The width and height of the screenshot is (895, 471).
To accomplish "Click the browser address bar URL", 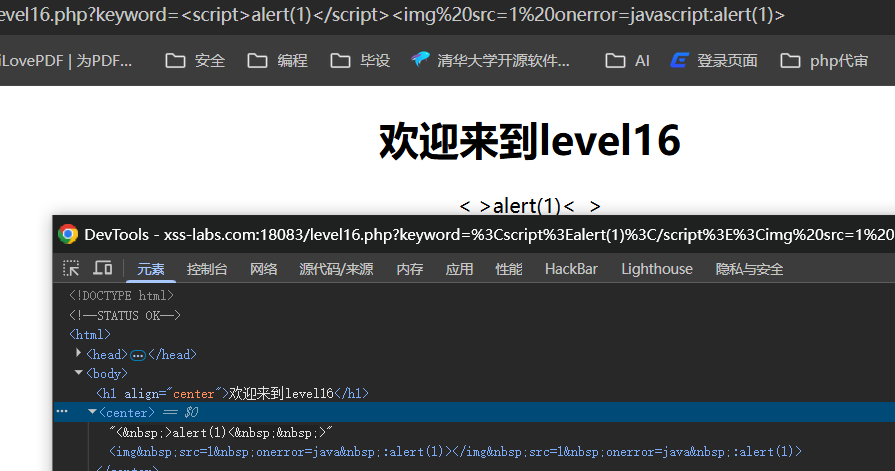I will click(x=392, y=14).
